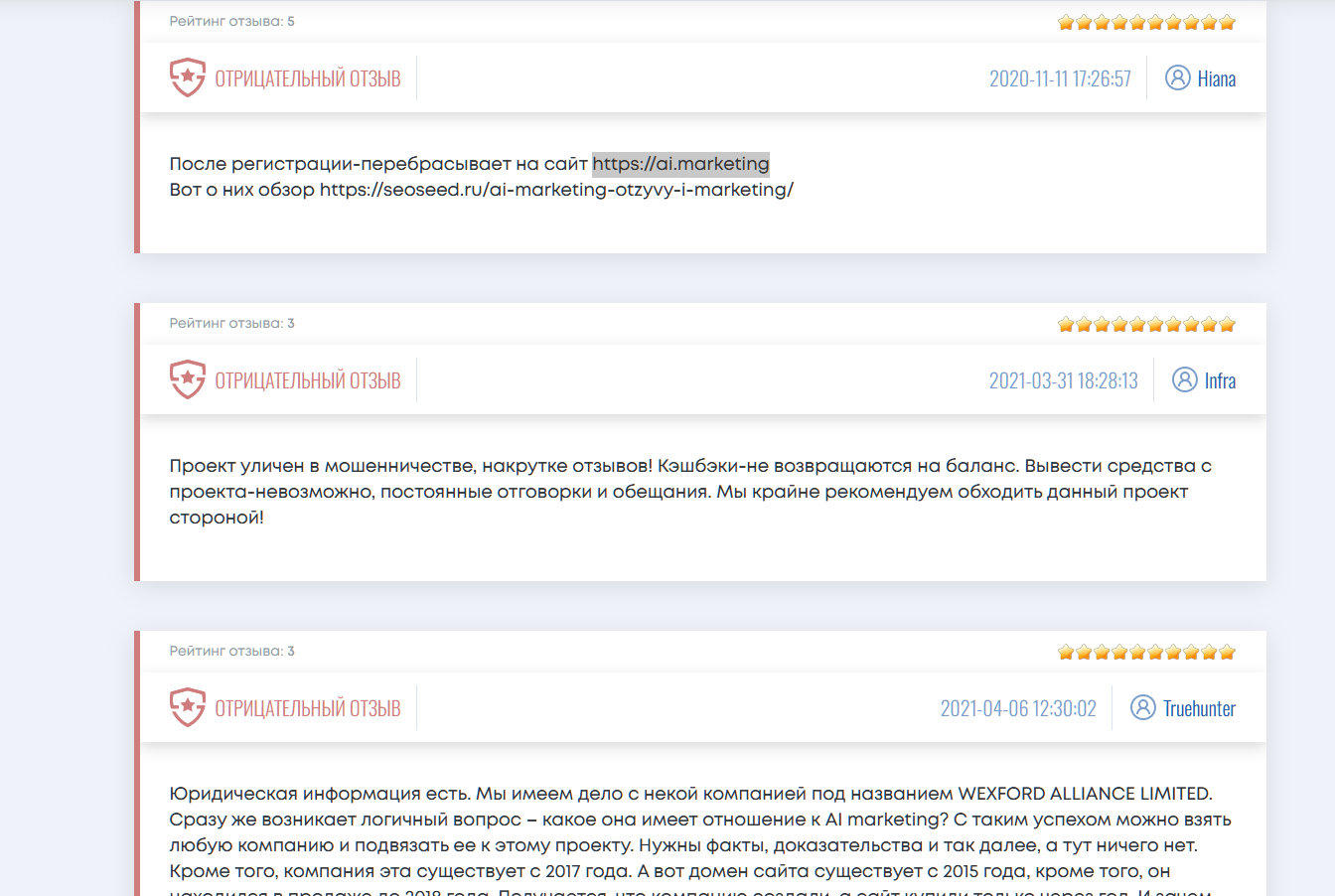Click 'Отрицательный отзыв' heading in Truehunter's review

tap(308, 708)
